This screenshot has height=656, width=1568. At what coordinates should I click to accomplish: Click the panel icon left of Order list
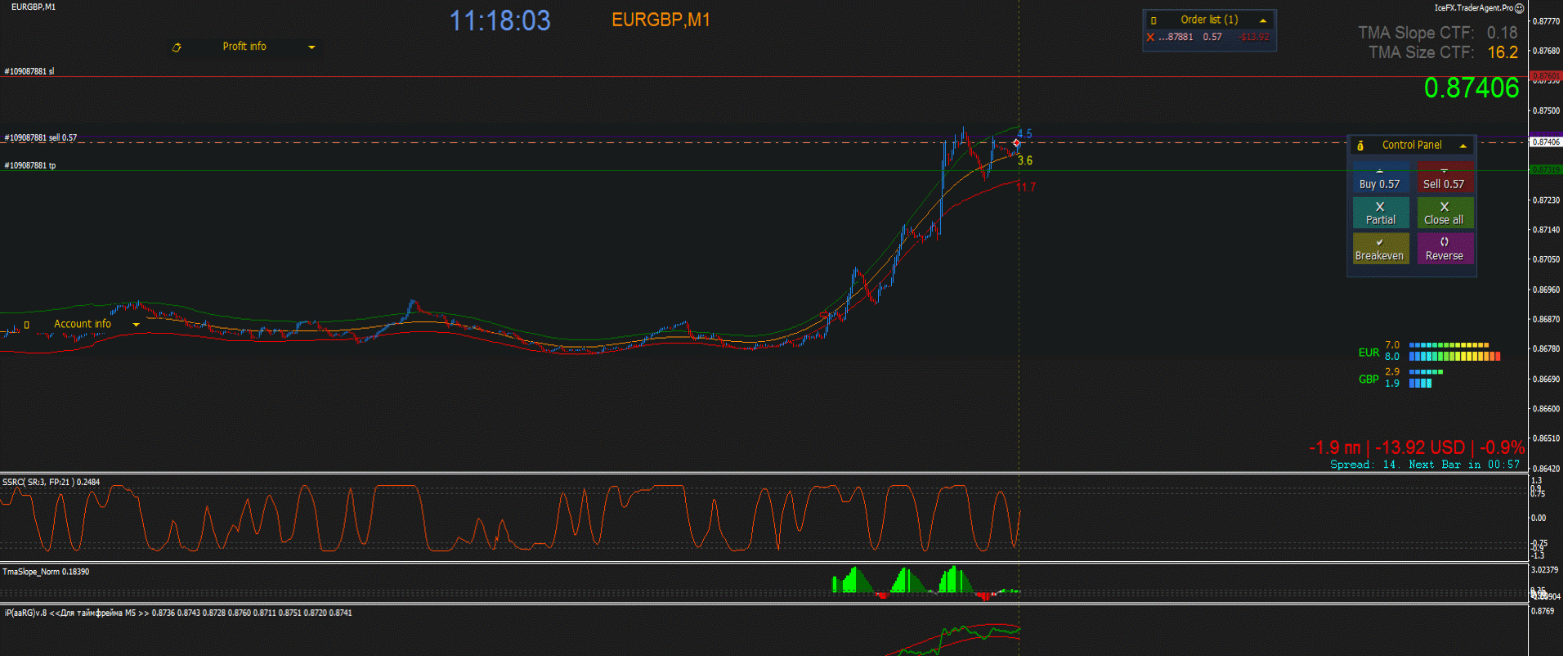pyautogui.click(x=1154, y=20)
